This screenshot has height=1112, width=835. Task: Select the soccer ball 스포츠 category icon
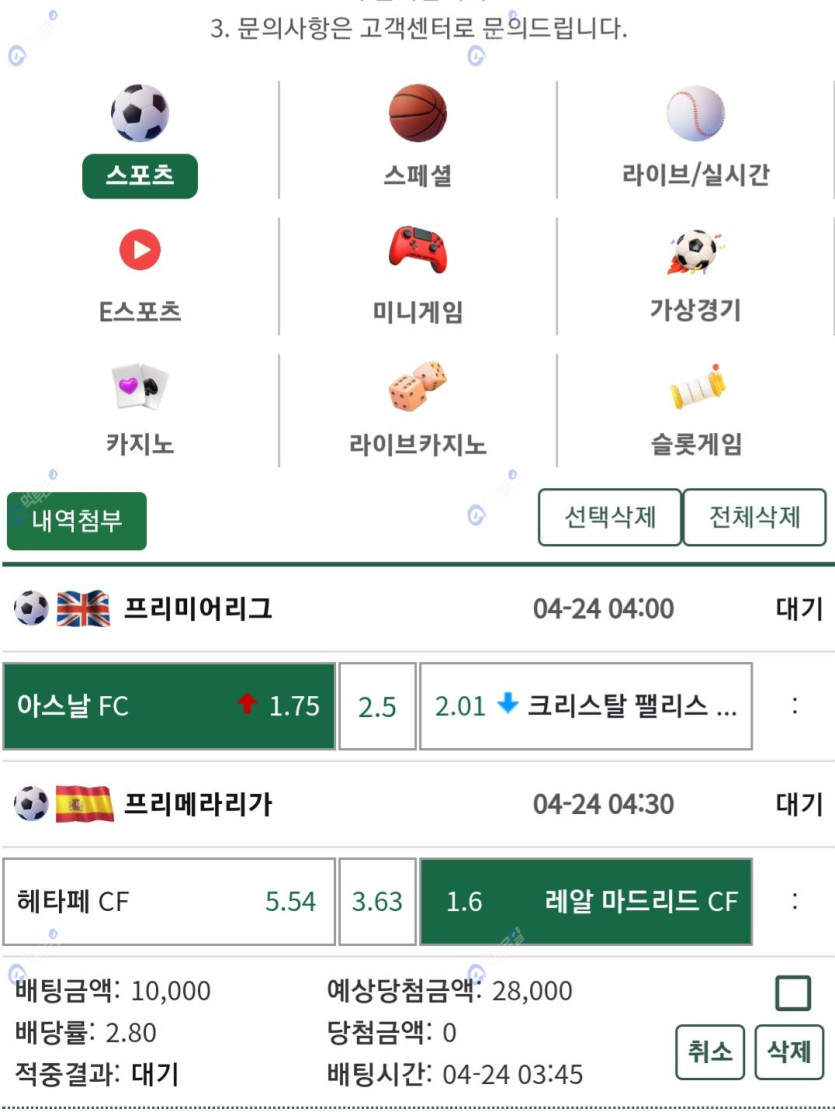point(140,113)
